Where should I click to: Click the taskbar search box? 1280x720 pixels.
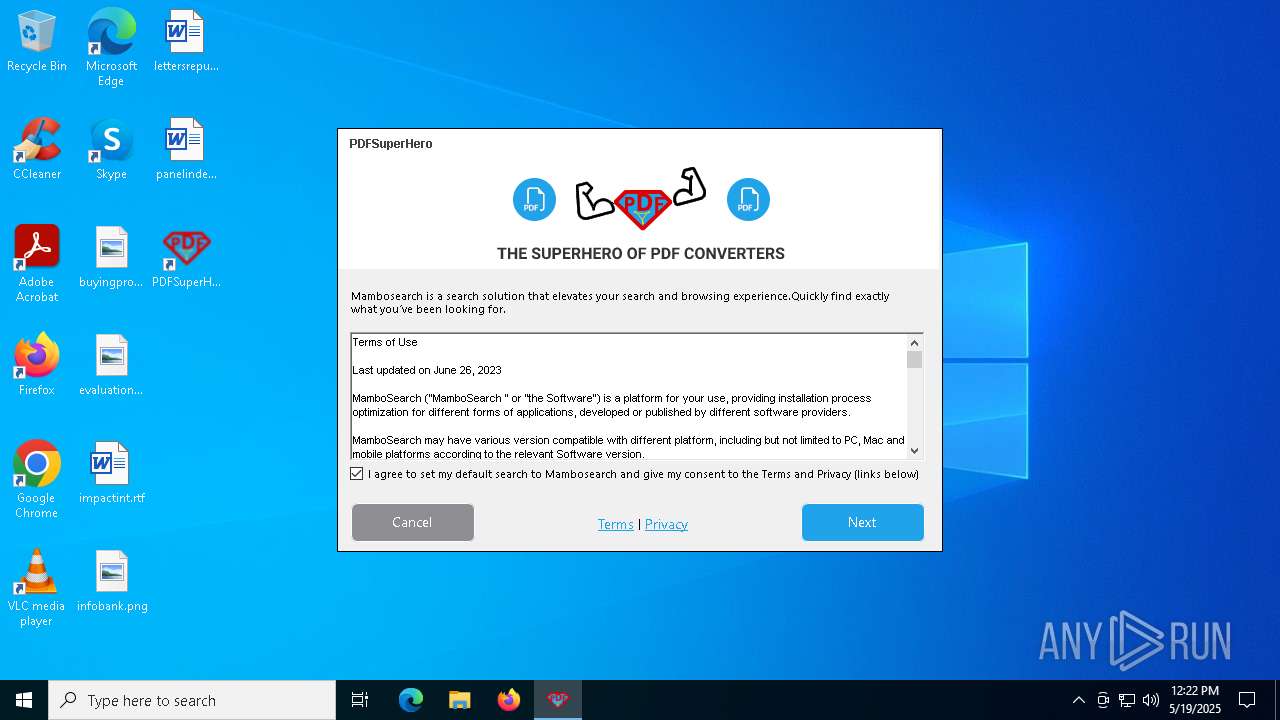192,700
